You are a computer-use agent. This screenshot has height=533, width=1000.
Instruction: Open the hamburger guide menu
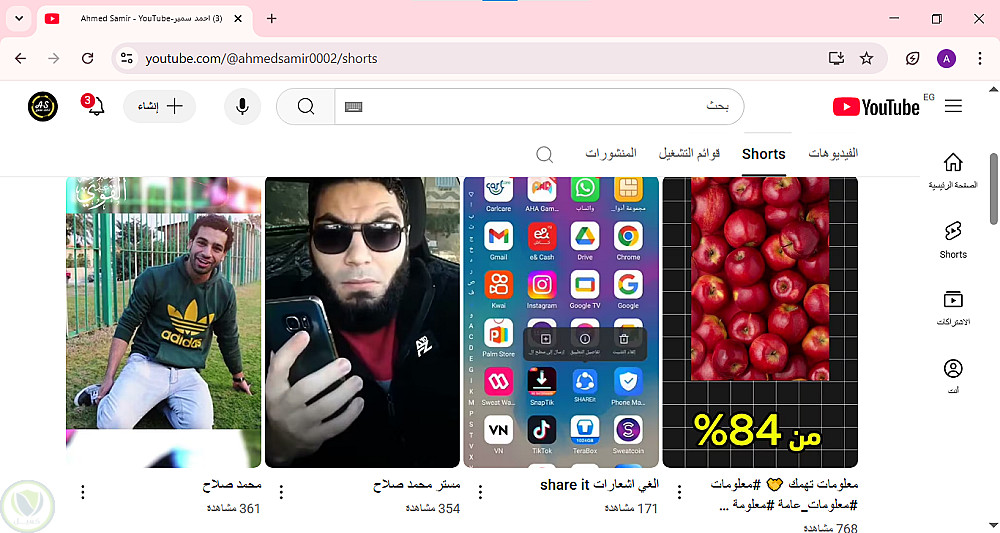coord(953,106)
